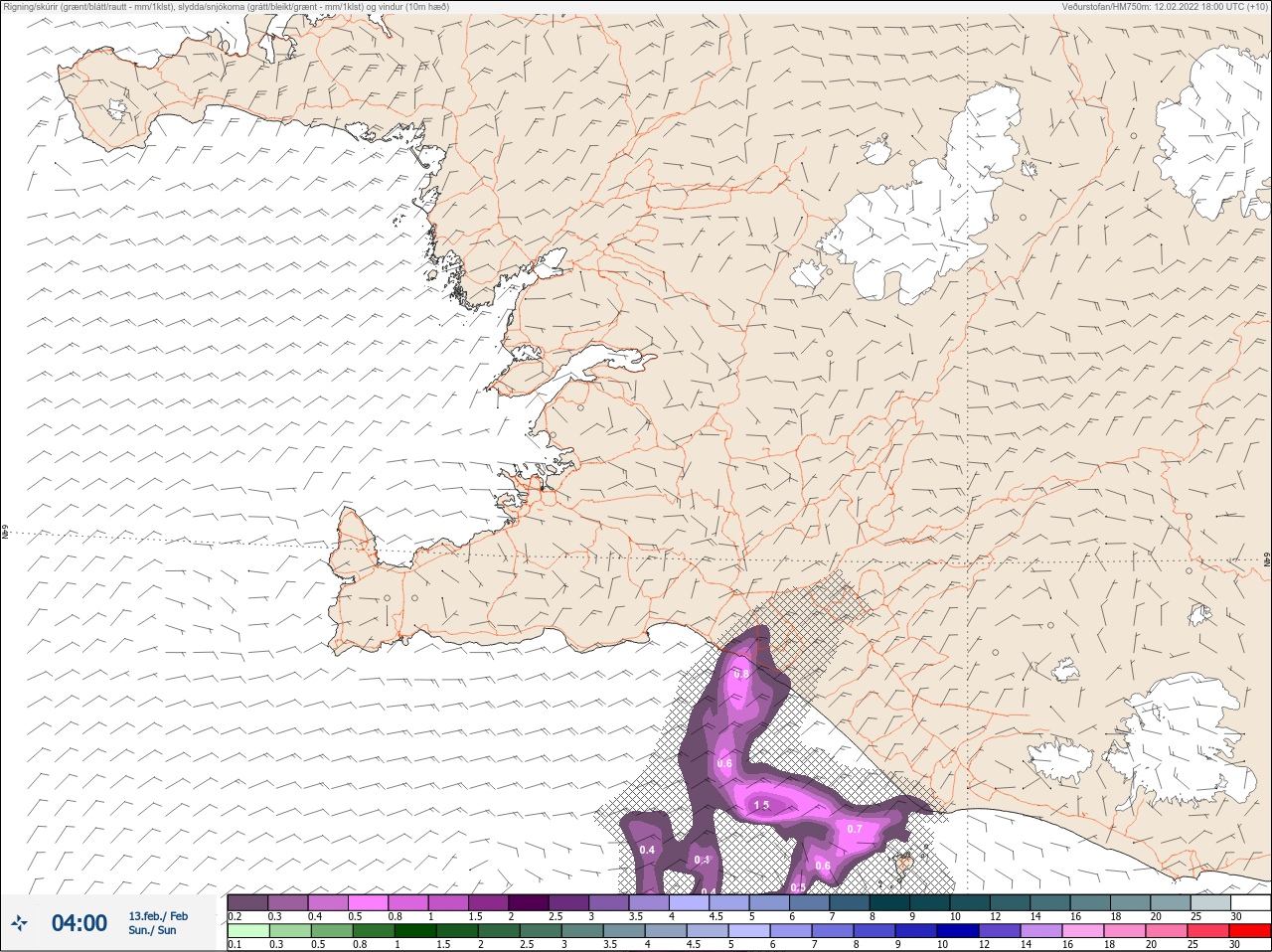Click the '13.feb./ Feb' date text
1272x952 pixels.
pos(158,916)
